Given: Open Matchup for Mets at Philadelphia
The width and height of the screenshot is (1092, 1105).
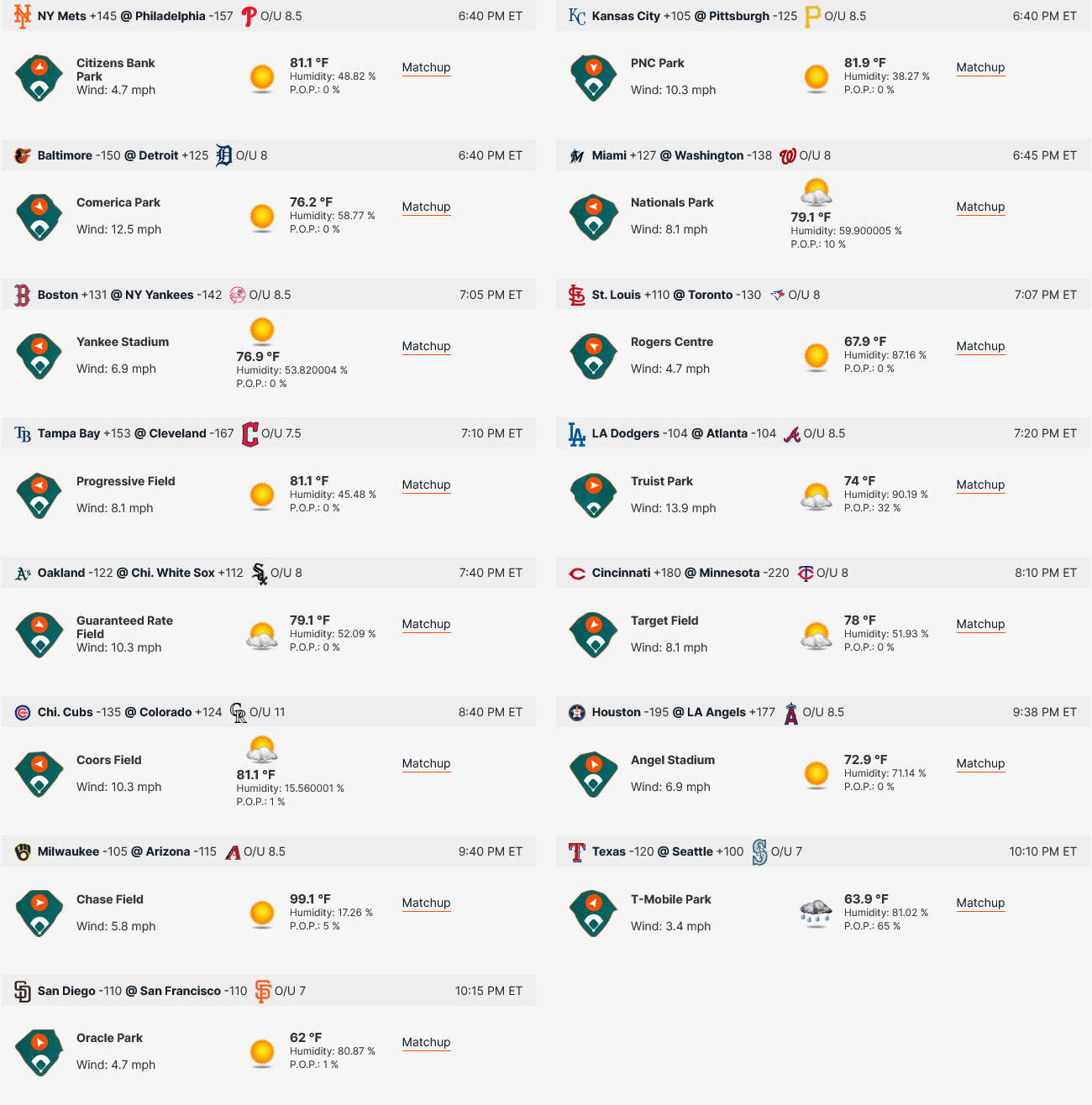Looking at the screenshot, I should 426,67.
